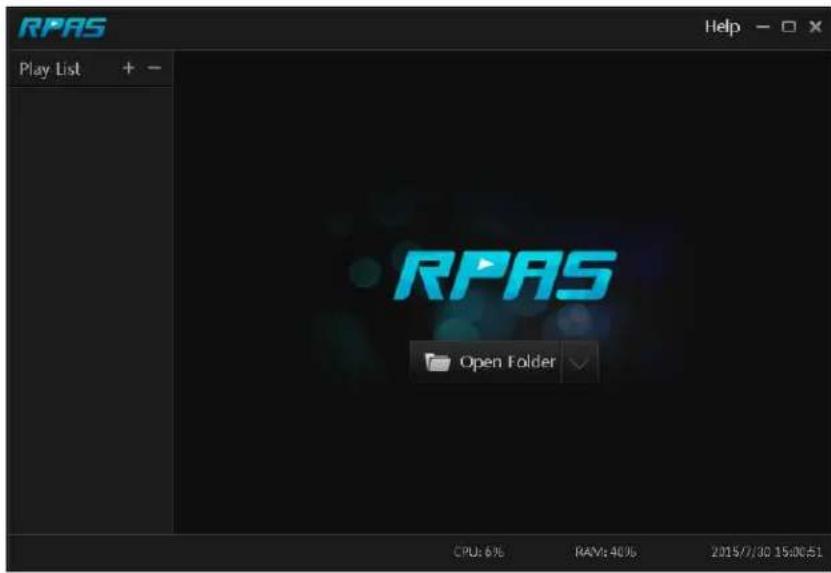
Task: Close the RPAS window
Action: point(816,27)
